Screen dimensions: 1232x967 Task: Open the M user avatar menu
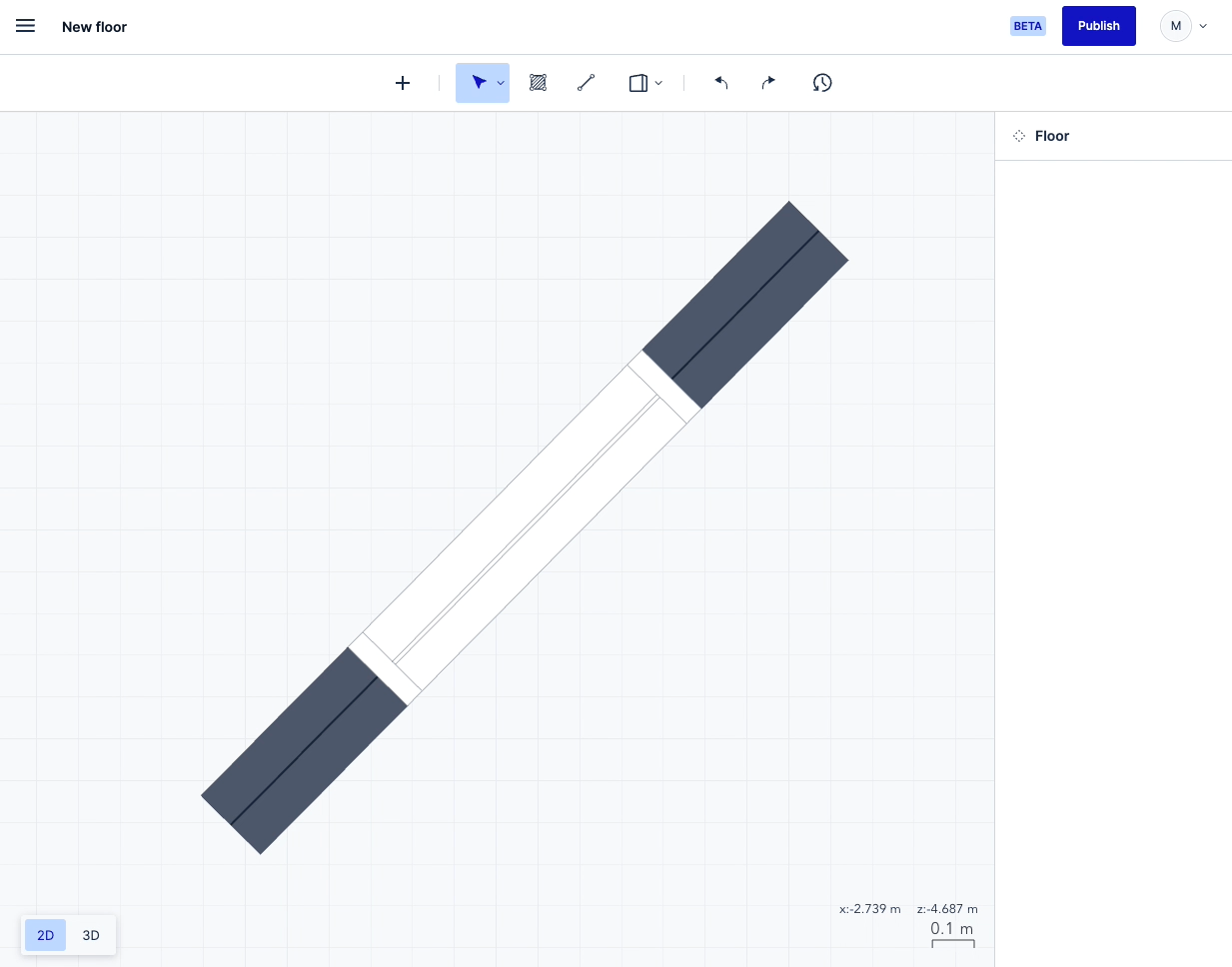tap(1176, 26)
